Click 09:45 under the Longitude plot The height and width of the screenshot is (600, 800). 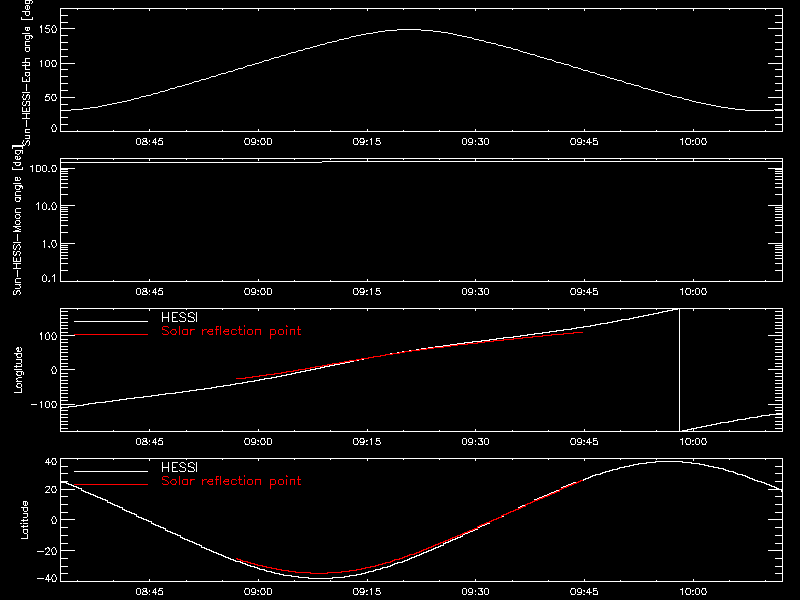tap(584, 442)
